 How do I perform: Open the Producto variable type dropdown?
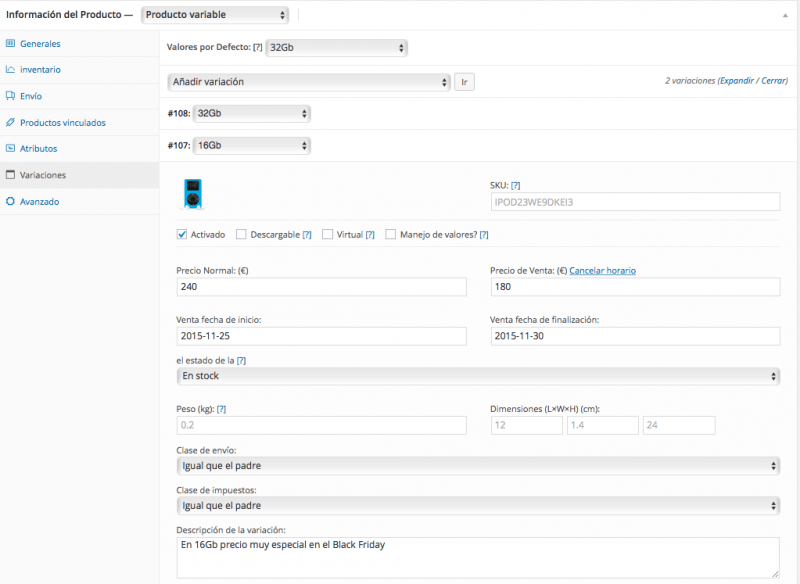pos(215,15)
